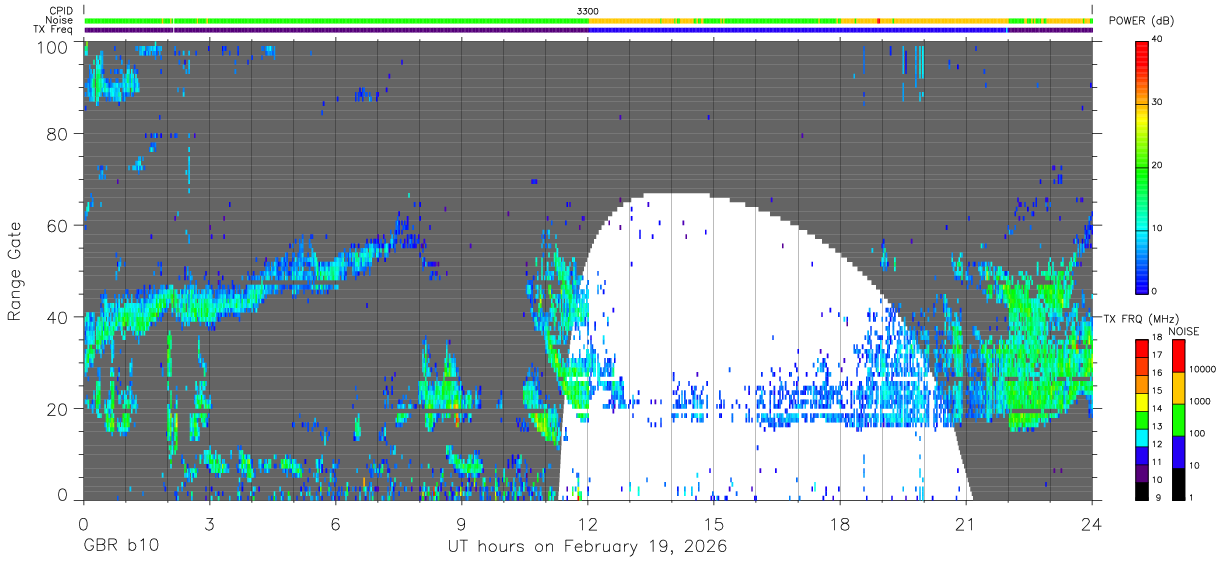Click the range gate 20 tick label
Image resolution: width=1228 pixels, height=567 pixels.
pyautogui.click(x=58, y=409)
